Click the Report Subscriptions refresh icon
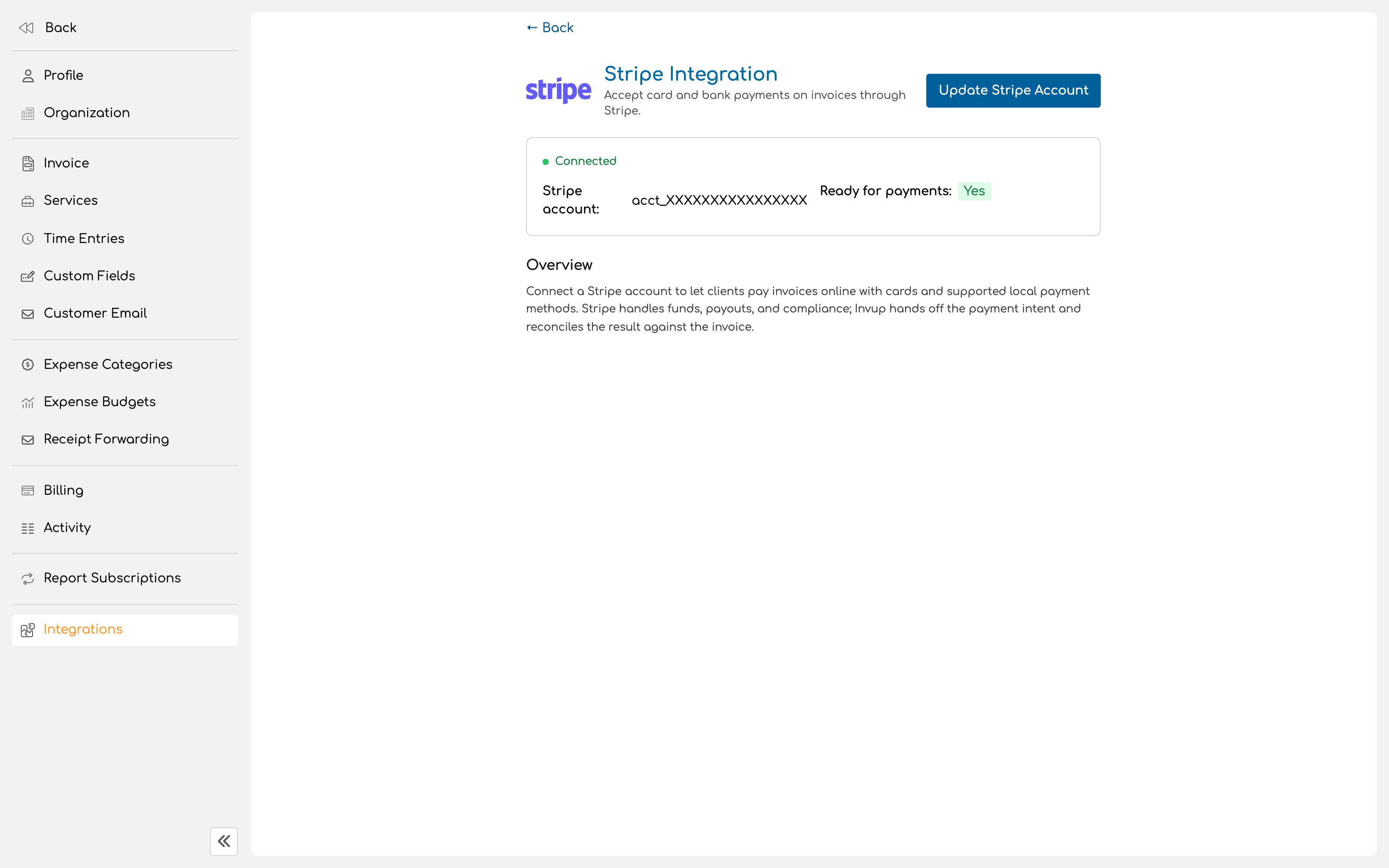Image resolution: width=1389 pixels, height=868 pixels. pyautogui.click(x=27, y=579)
